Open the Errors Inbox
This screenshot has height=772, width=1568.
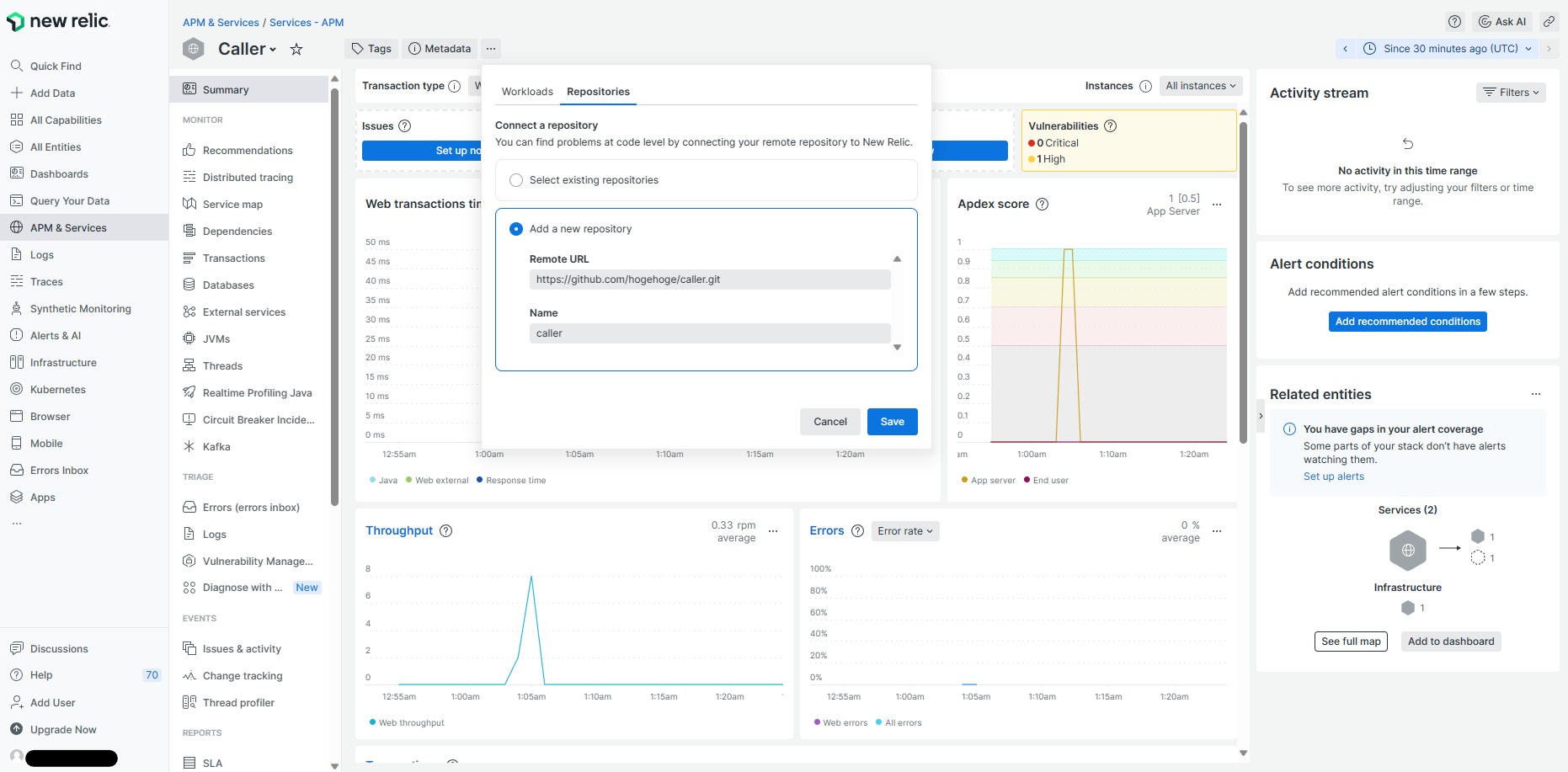point(58,470)
